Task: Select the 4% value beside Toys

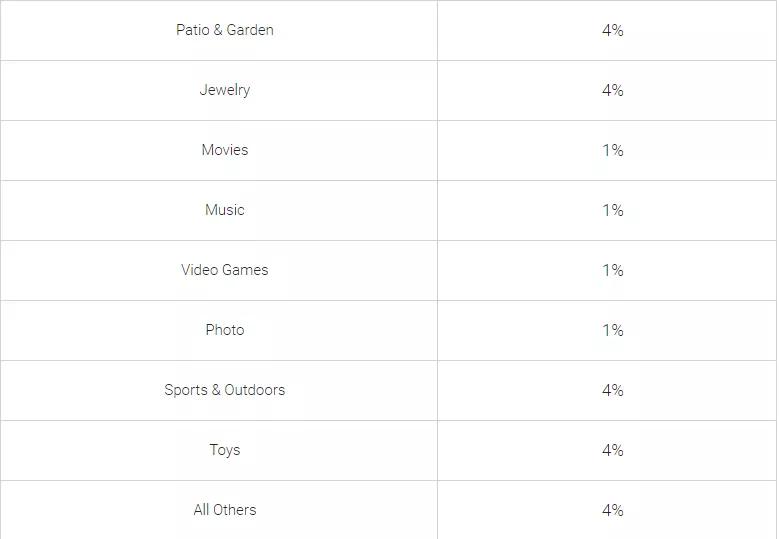Action: pyautogui.click(x=612, y=450)
